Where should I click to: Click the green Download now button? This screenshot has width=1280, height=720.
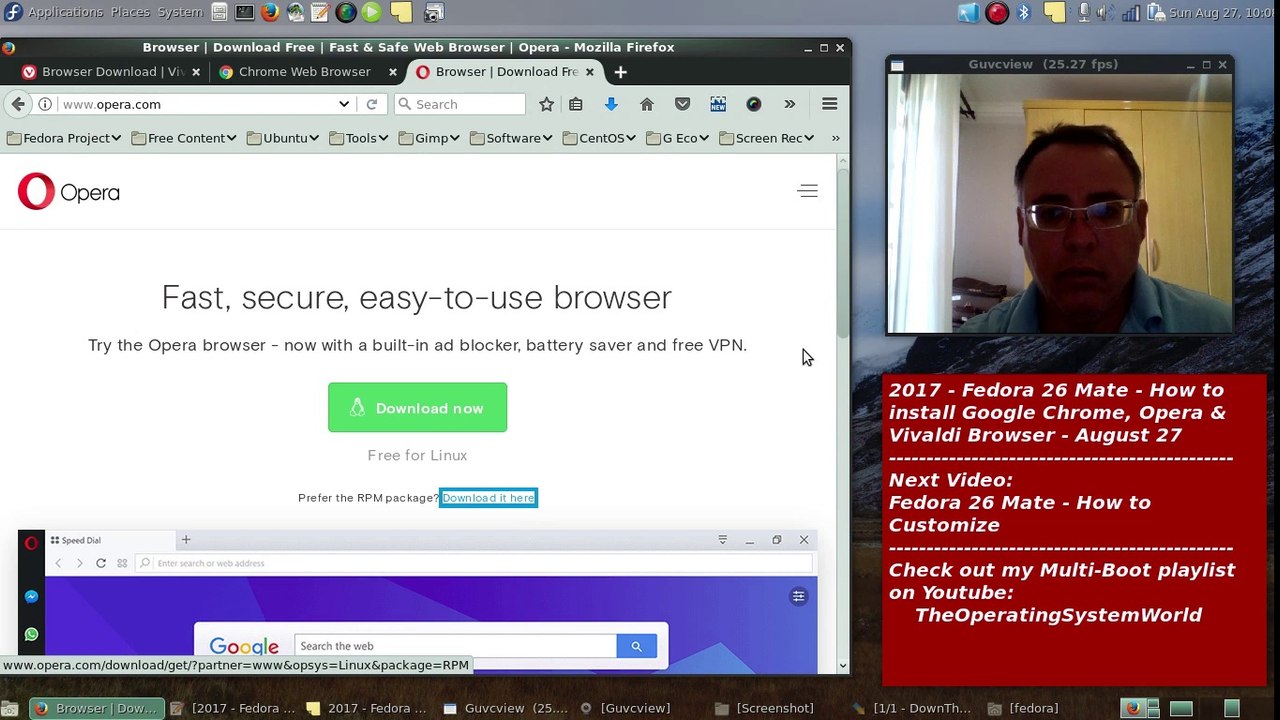point(417,408)
